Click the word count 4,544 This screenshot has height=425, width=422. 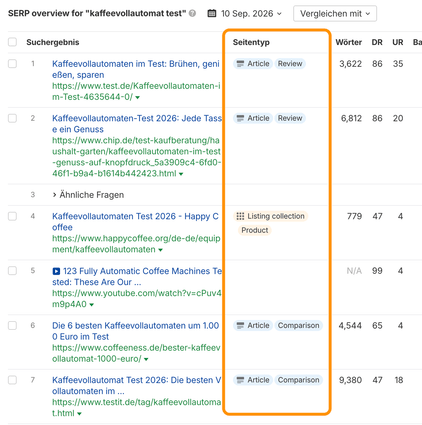click(x=350, y=326)
